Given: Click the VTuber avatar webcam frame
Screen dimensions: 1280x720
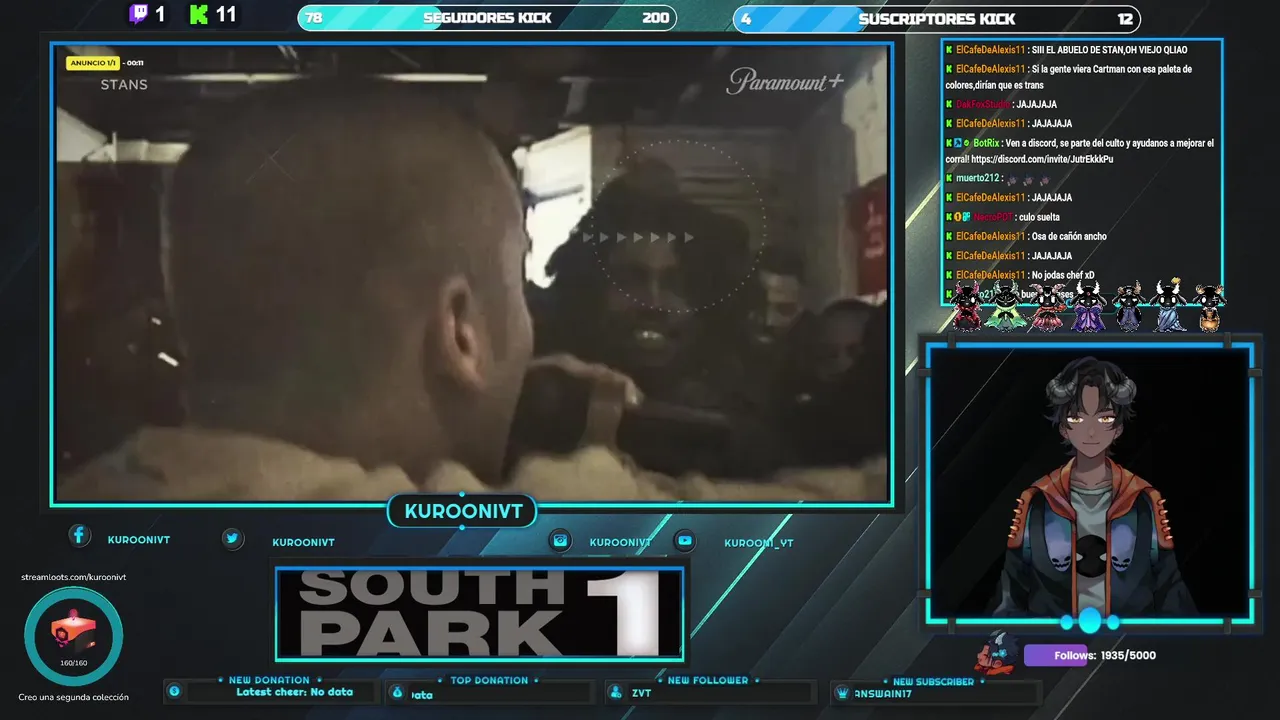Looking at the screenshot, I should [1089, 484].
